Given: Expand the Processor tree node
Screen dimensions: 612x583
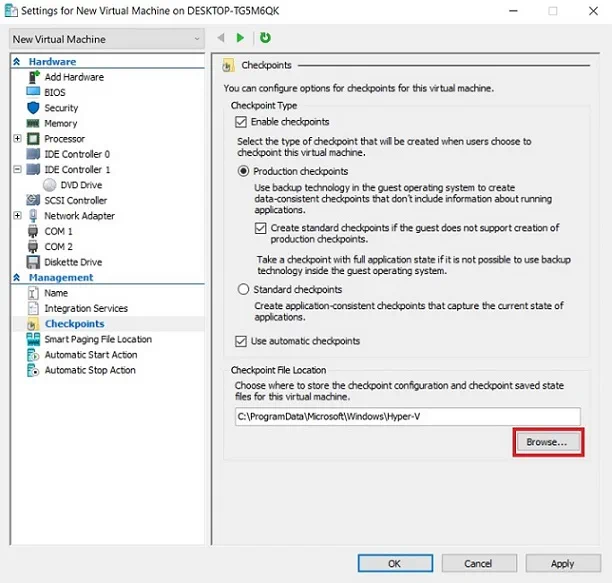Looking at the screenshot, I should [x=17, y=139].
